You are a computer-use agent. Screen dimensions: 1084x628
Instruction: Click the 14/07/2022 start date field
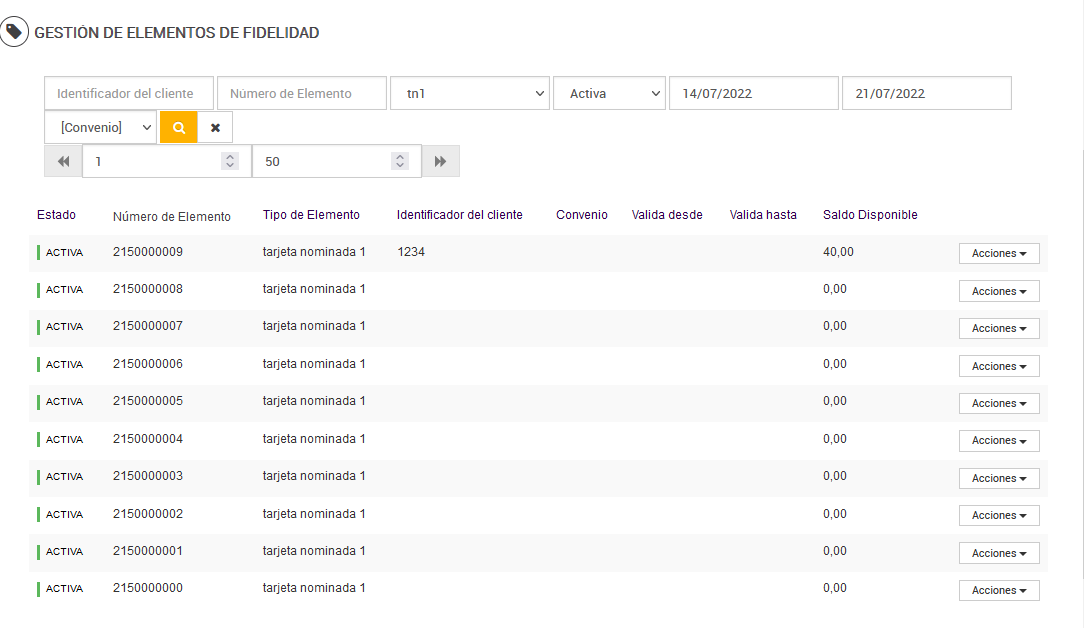click(x=753, y=93)
